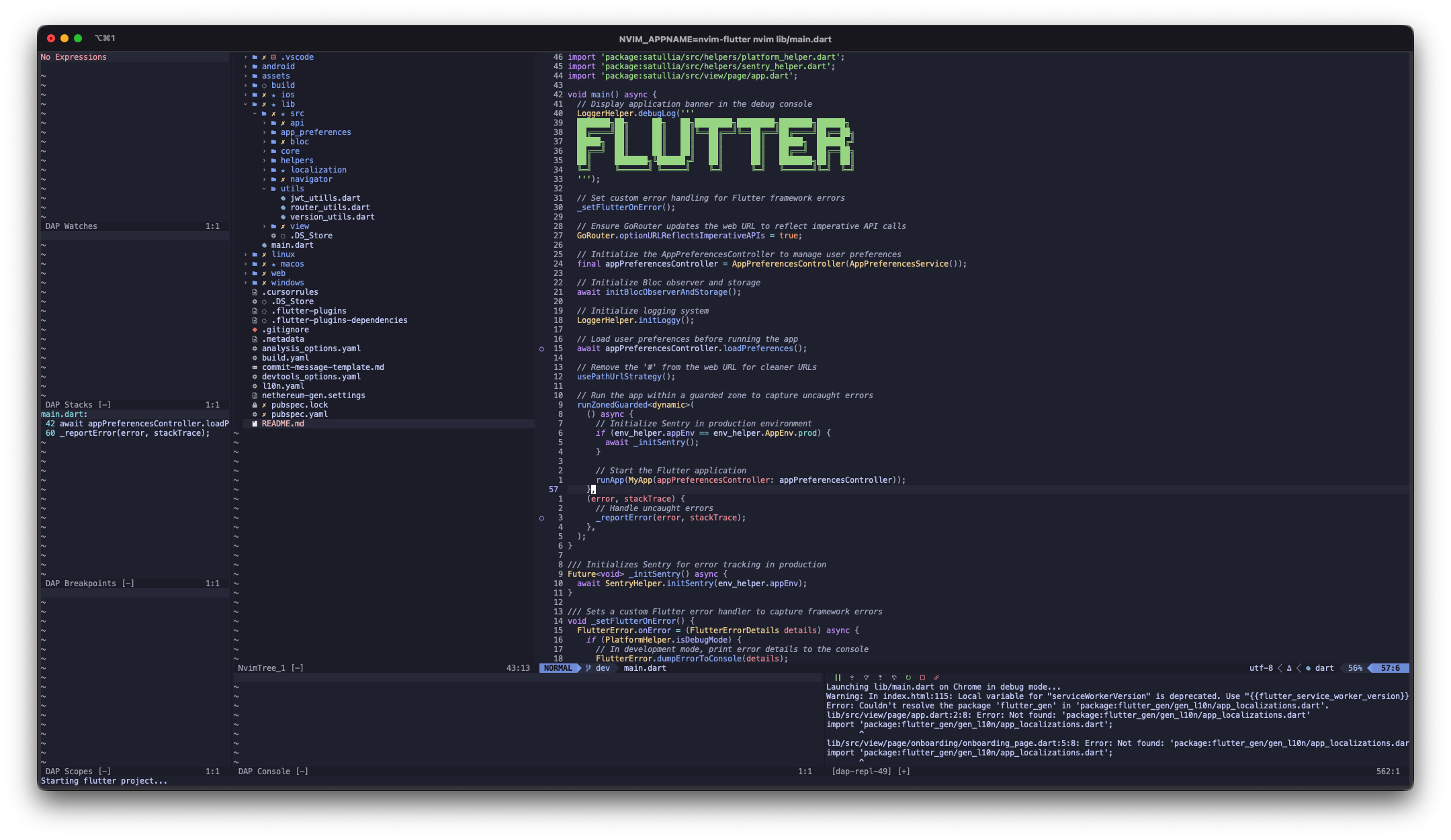Expand the view folder chevron
The image size is (1451, 840).
pyautogui.click(x=264, y=226)
